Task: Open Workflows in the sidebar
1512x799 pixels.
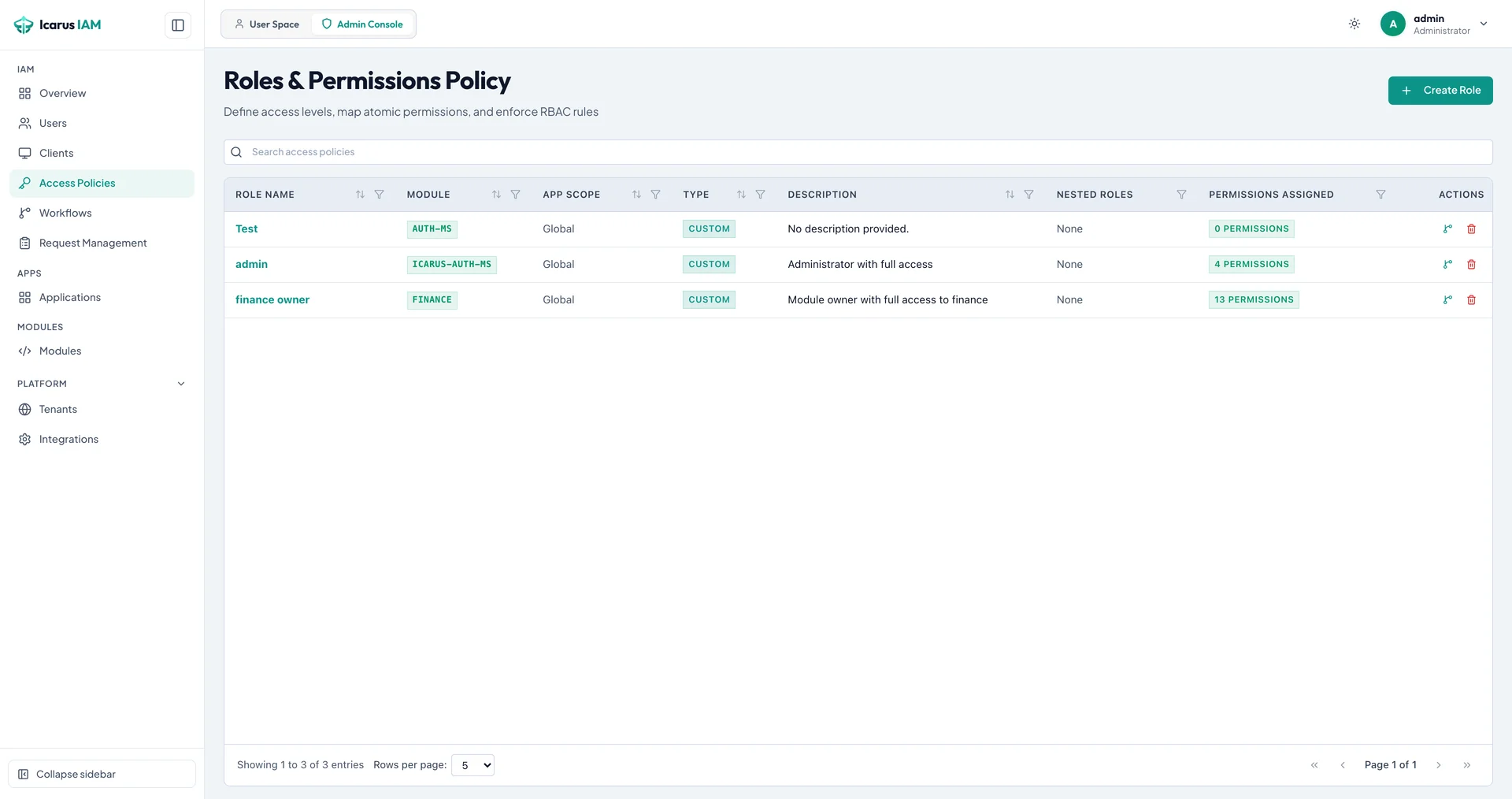Action: (102, 213)
